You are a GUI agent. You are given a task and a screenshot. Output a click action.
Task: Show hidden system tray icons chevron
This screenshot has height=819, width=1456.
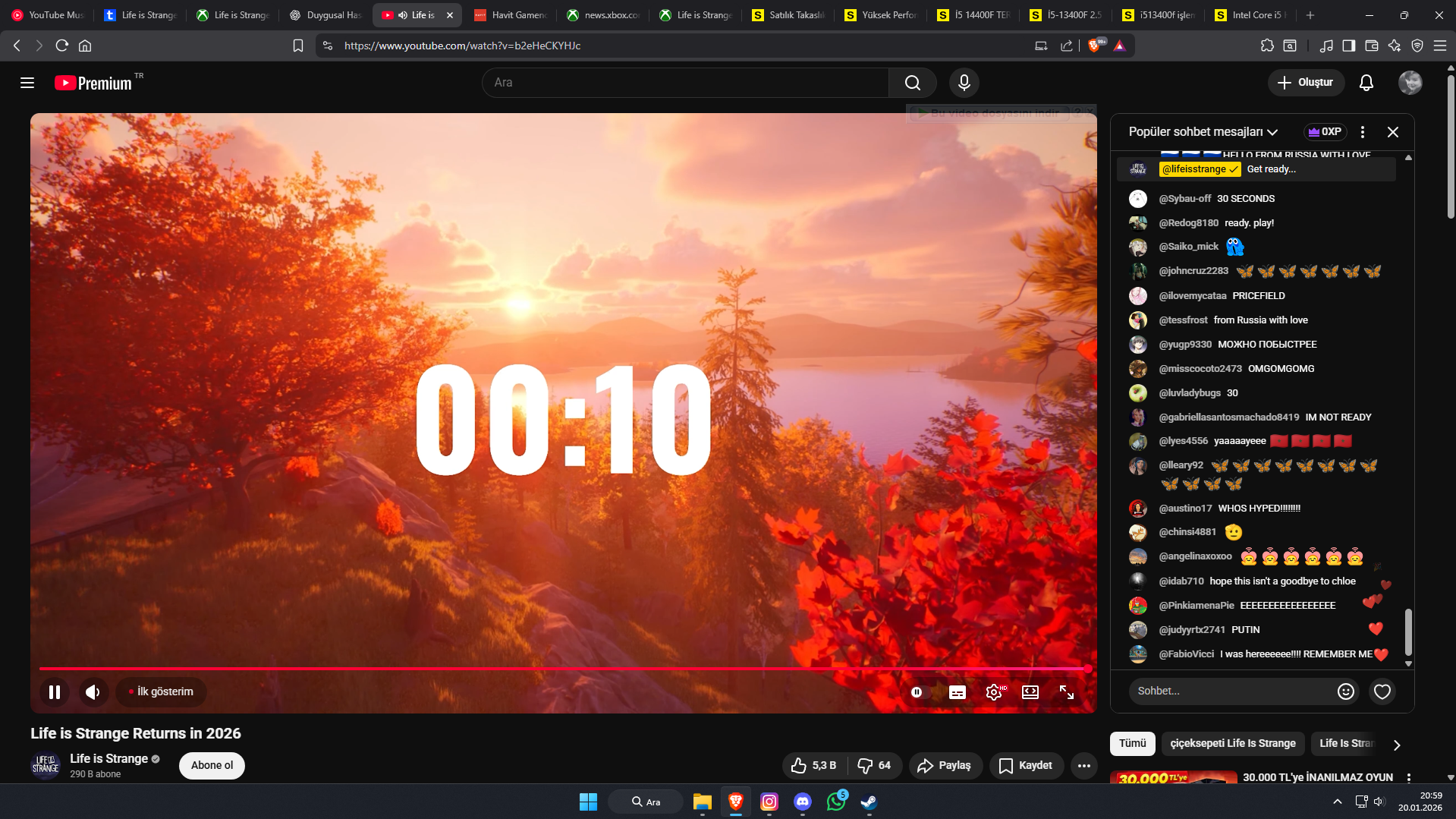click(1338, 802)
